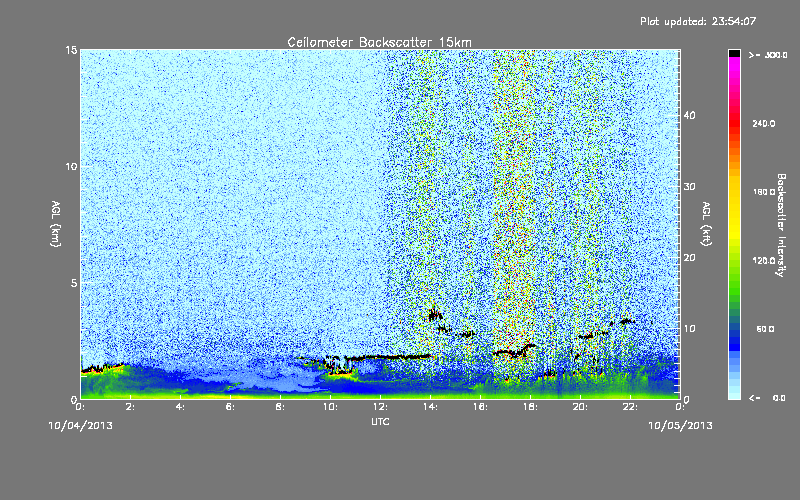Click the 22: hour tick on the time axis

click(x=631, y=407)
